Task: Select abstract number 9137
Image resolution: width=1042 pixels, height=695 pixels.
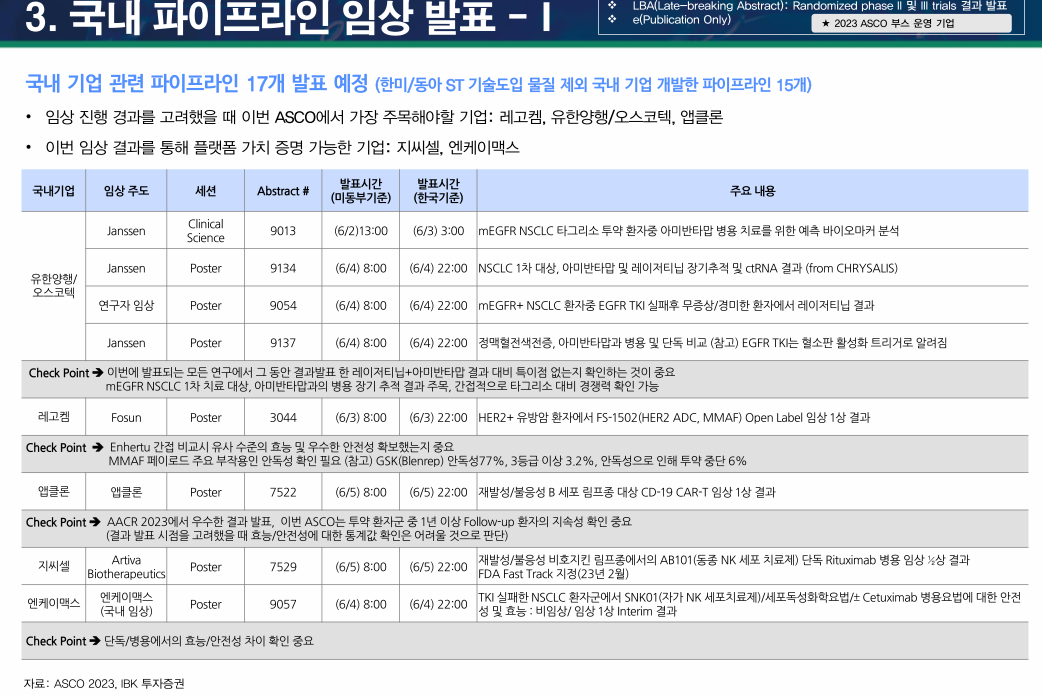Action: (x=283, y=342)
